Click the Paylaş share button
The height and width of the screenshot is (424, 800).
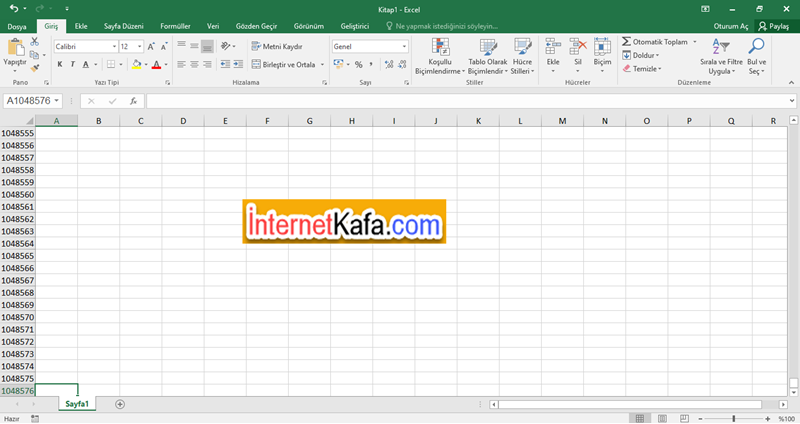tap(773, 26)
